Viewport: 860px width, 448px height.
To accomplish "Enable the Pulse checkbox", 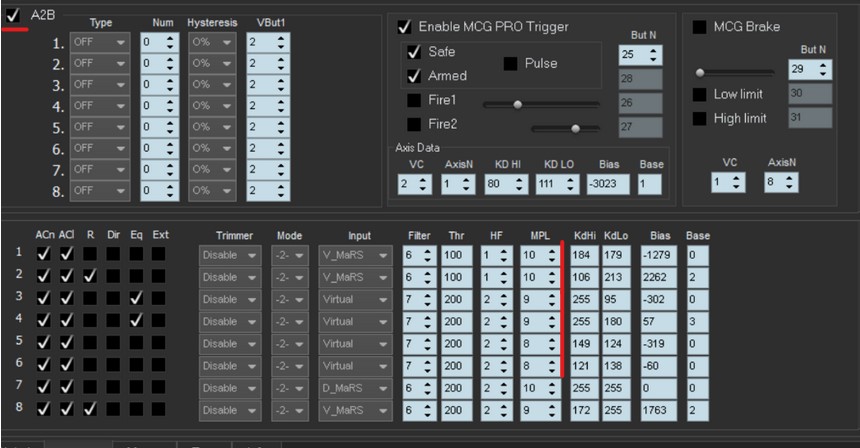I will (x=510, y=64).
